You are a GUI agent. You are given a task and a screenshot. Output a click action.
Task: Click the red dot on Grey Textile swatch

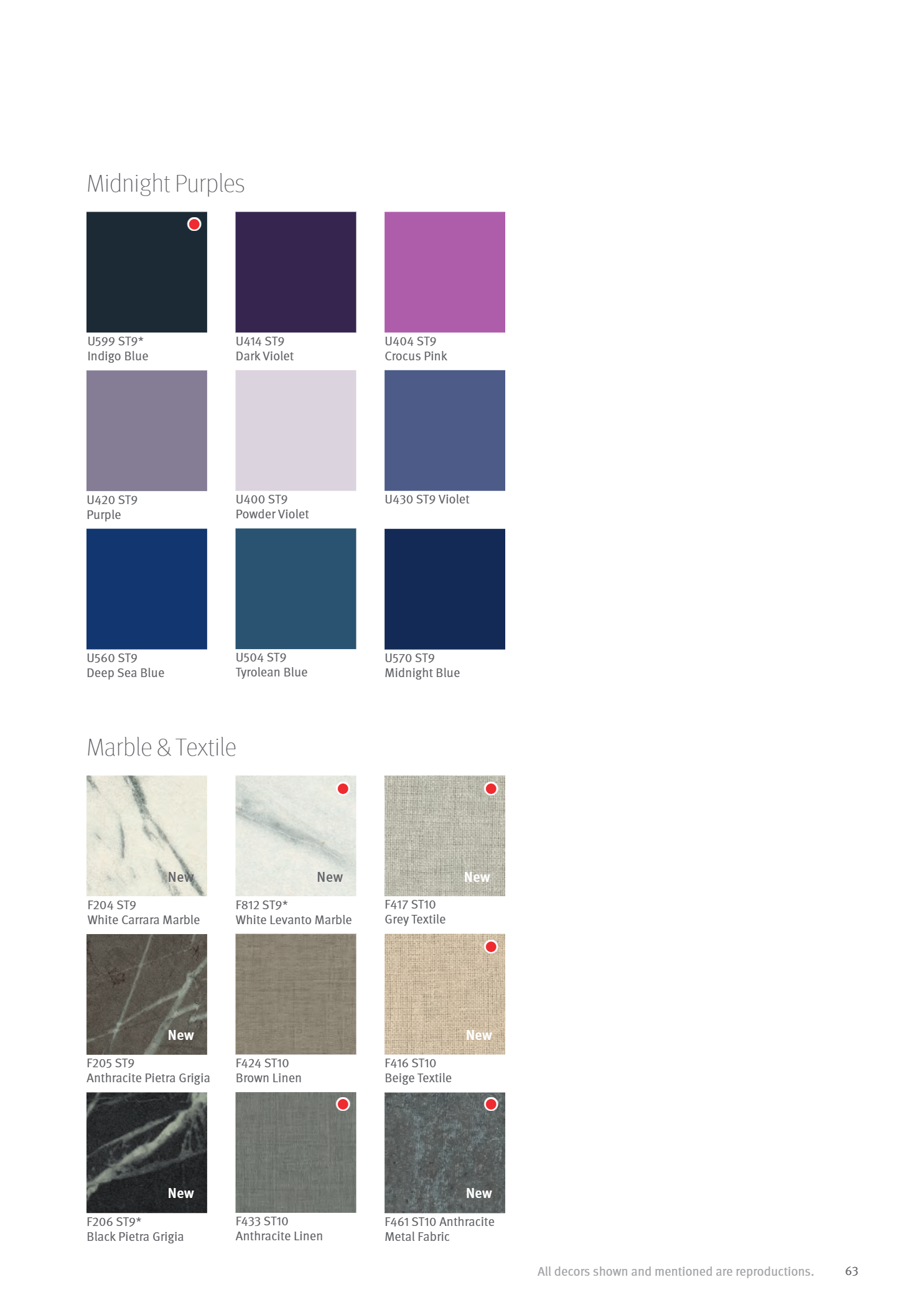pyautogui.click(x=491, y=788)
